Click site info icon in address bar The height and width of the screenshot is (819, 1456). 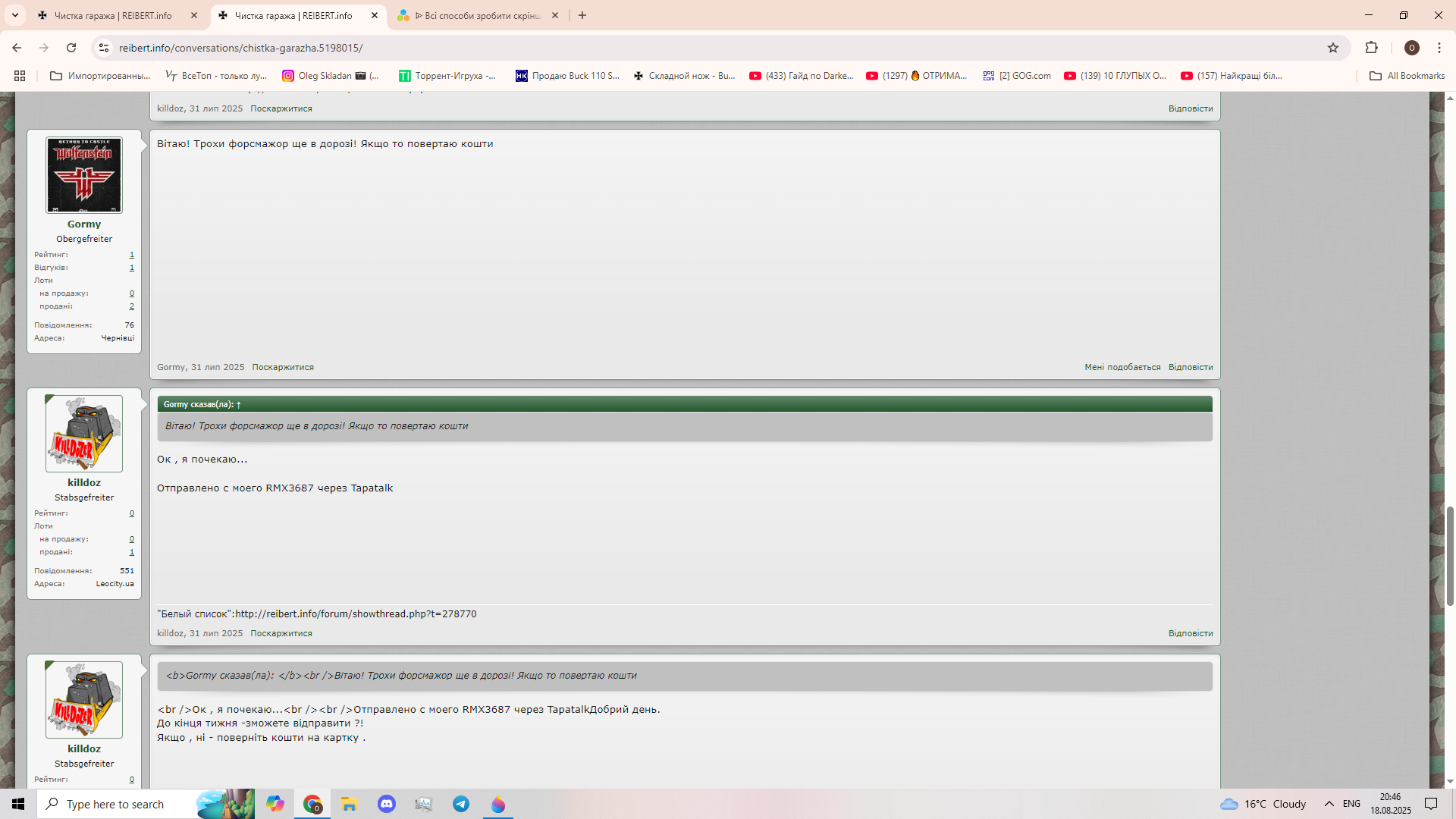[x=104, y=48]
